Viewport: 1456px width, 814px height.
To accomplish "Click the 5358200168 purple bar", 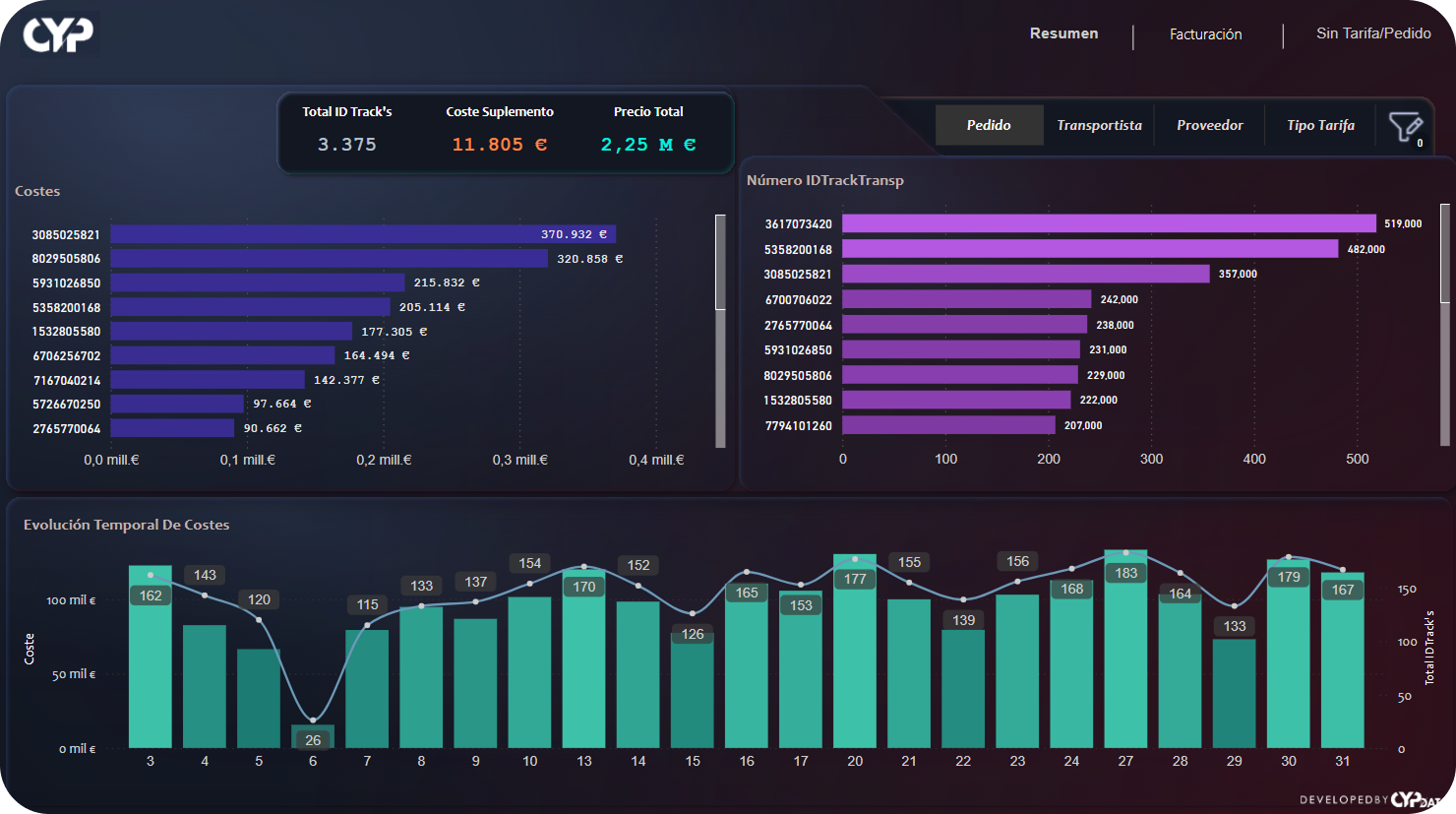I will click(x=1089, y=249).
